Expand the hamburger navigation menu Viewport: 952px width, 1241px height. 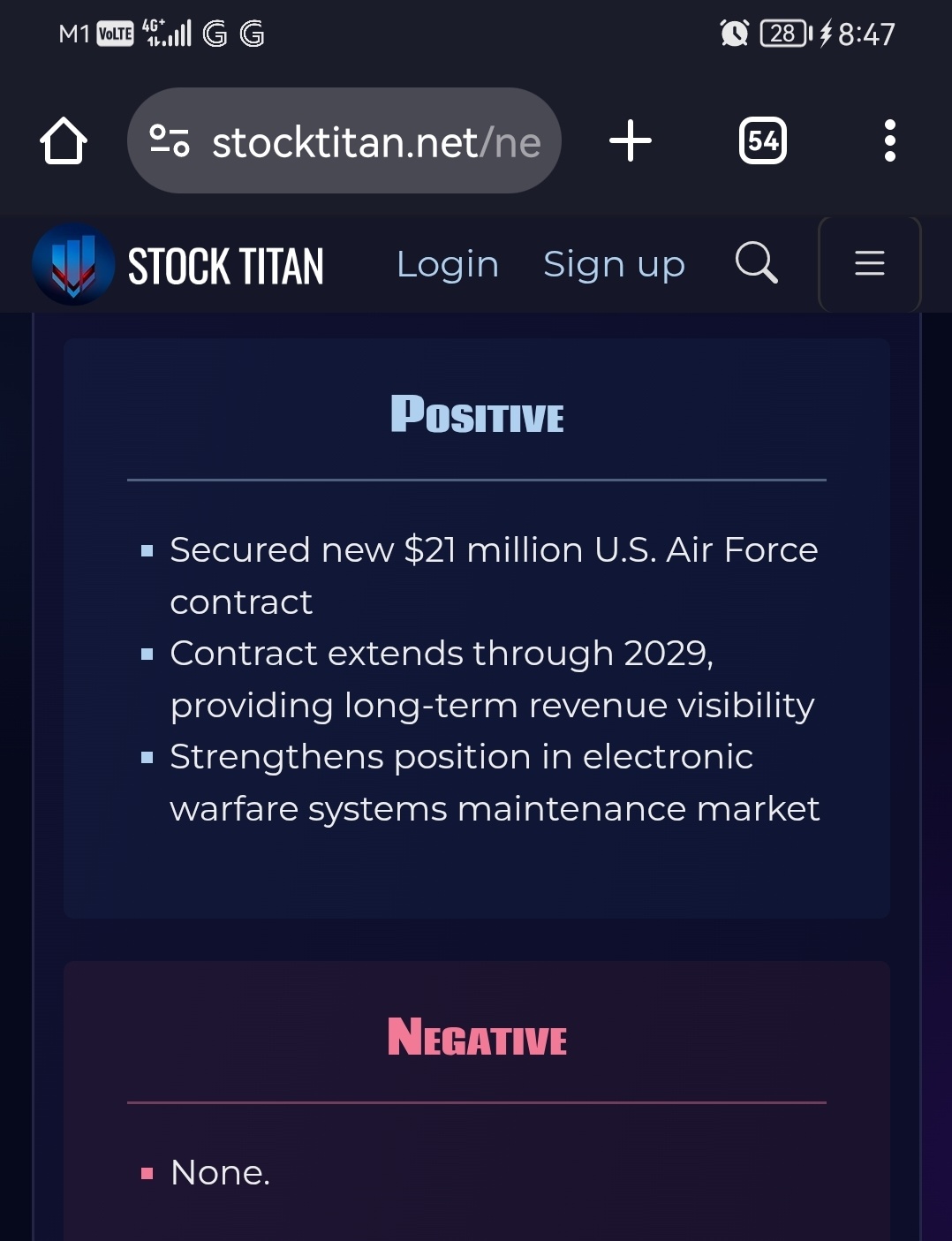point(870,263)
